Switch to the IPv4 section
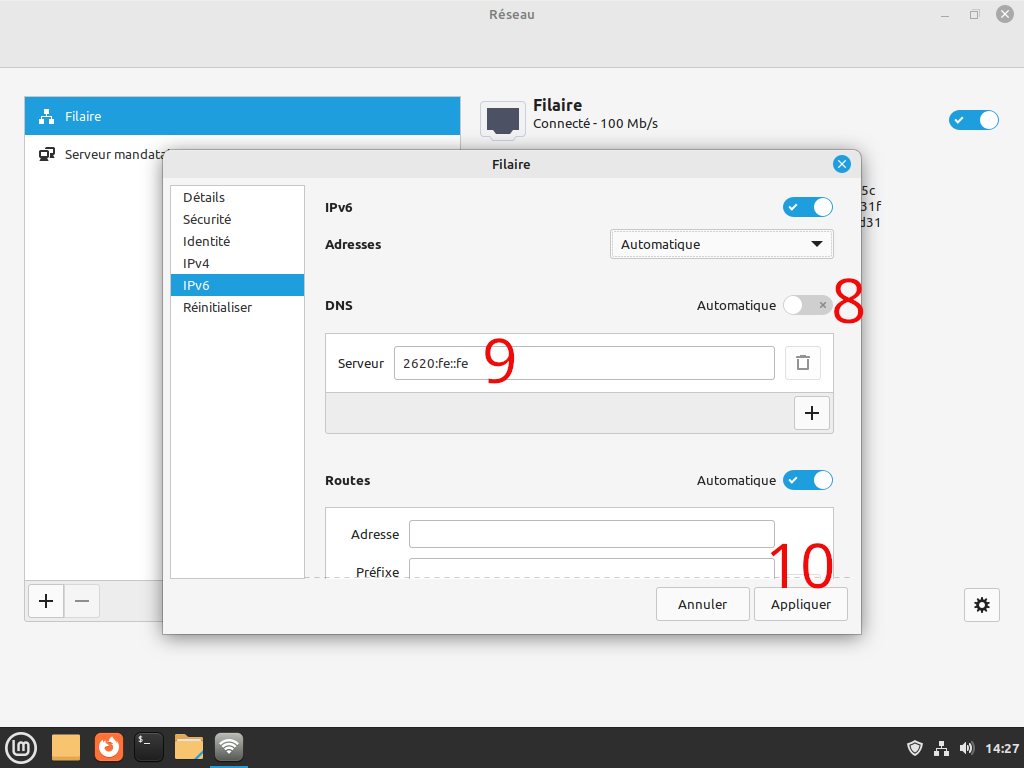 click(196, 263)
